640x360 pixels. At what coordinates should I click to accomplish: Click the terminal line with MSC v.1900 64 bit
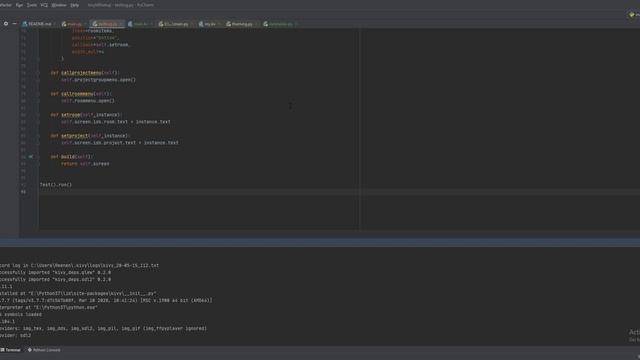coord(106,300)
